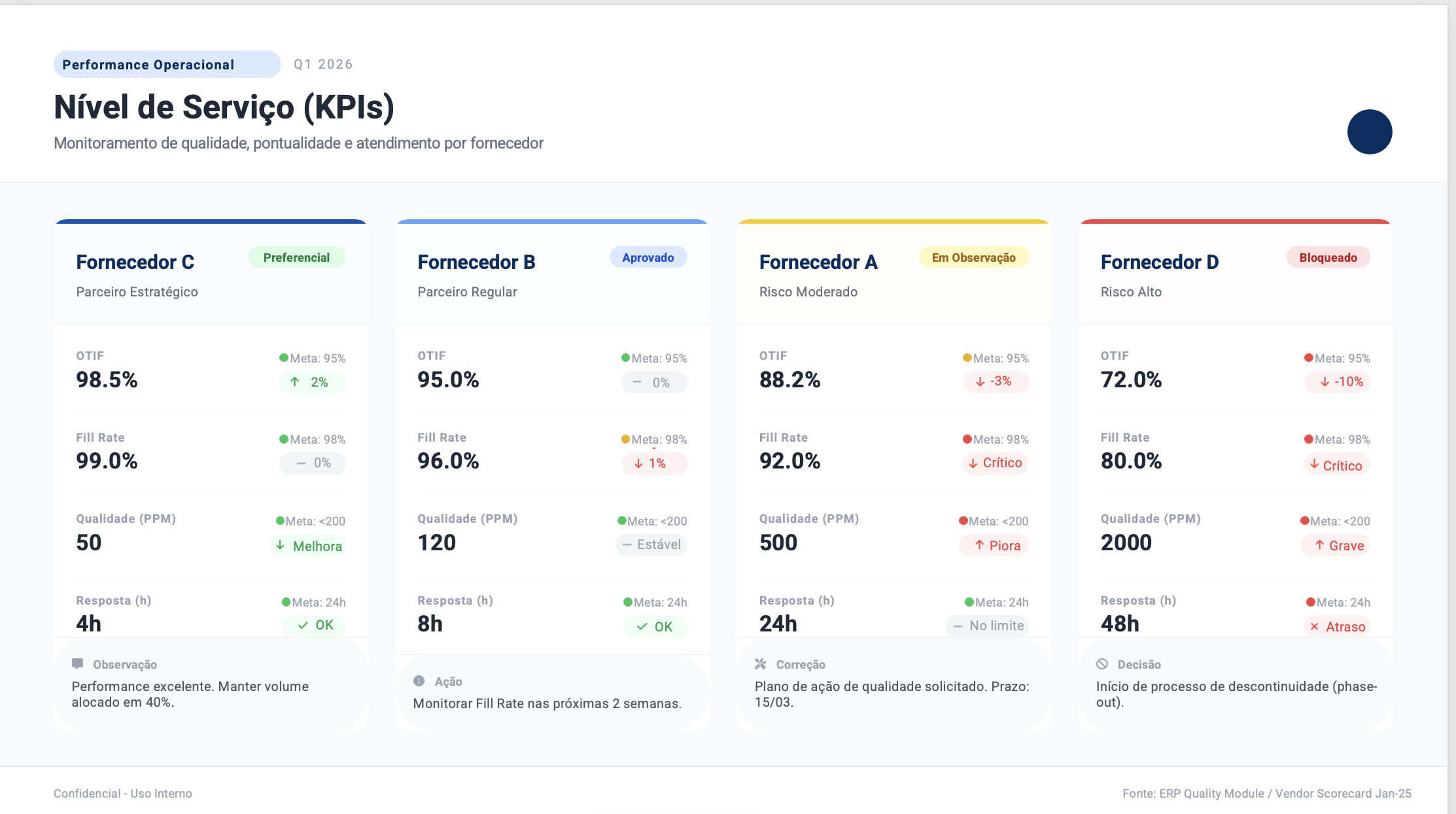Image resolution: width=1456 pixels, height=814 pixels.
Task: Click the green up arrow on the 2% badge
Action: click(x=295, y=381)
